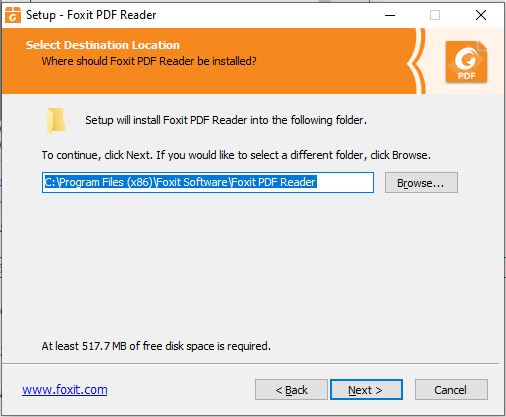Viewport: 506px width, 417px height.
Task: Click the free disk space requirement text
Action: coord(156,346)
